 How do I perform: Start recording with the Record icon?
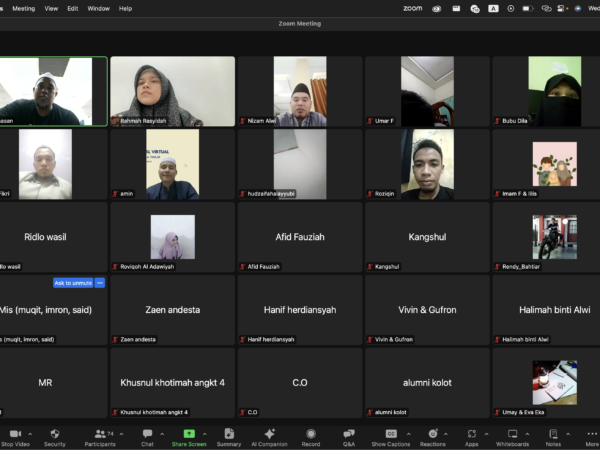311,434
